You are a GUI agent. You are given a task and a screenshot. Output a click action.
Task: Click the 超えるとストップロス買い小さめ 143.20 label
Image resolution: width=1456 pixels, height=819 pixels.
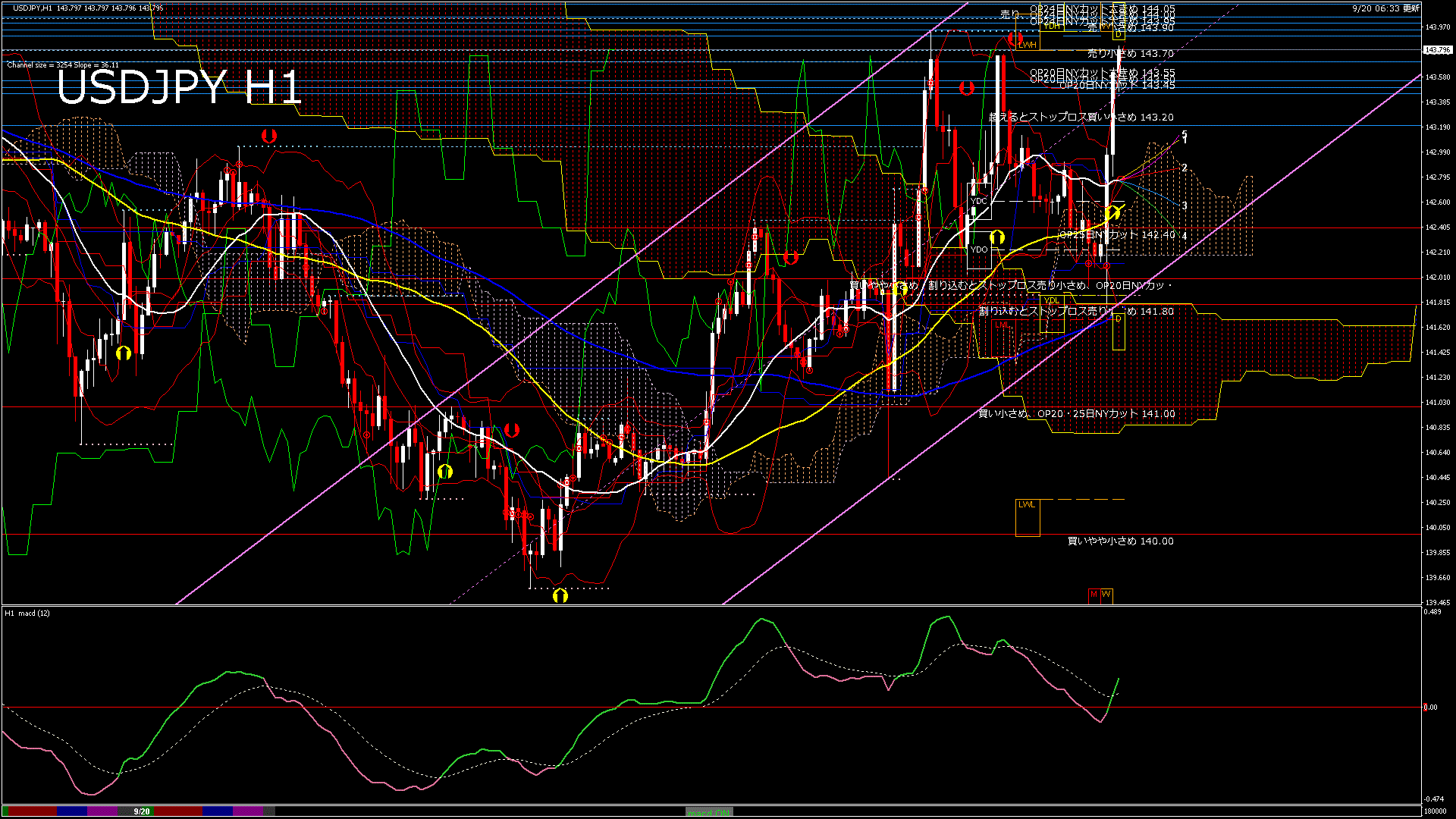(x=1081, y=118)
